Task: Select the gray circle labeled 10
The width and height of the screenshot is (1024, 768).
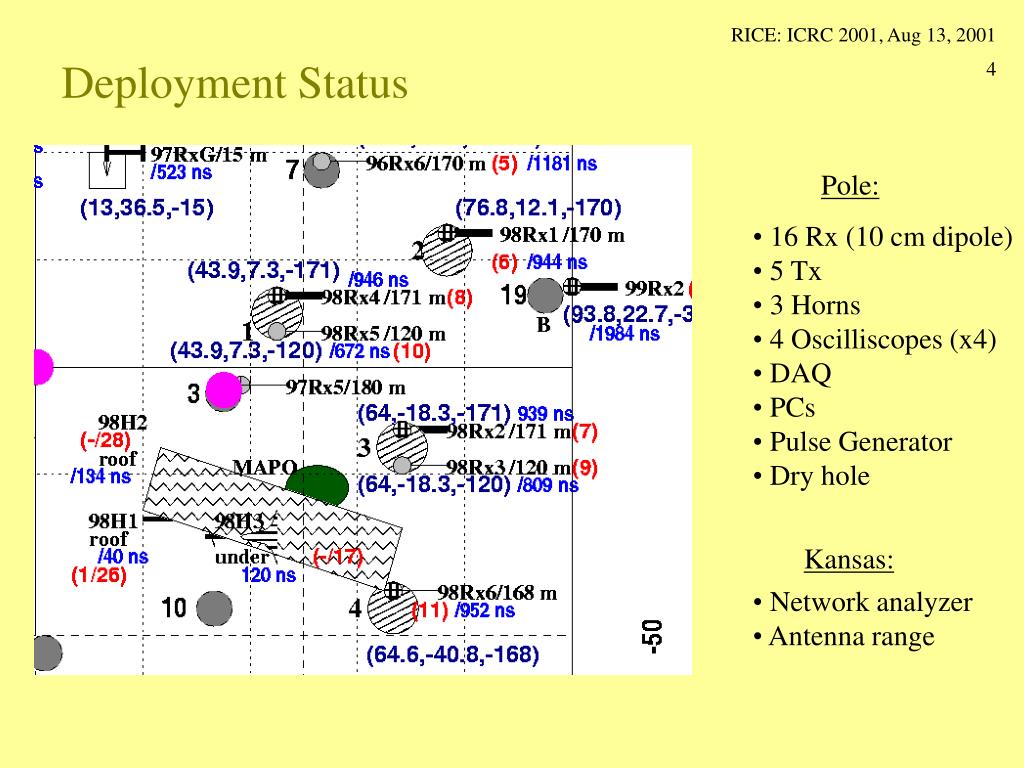Action: click(x=214, y=609)
